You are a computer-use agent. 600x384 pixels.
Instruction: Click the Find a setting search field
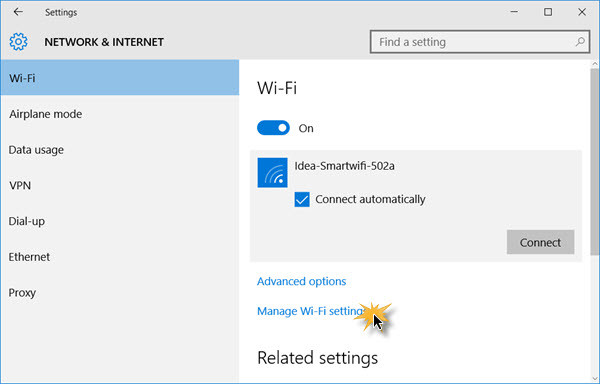pyautogui.click(x=480, y=42)
